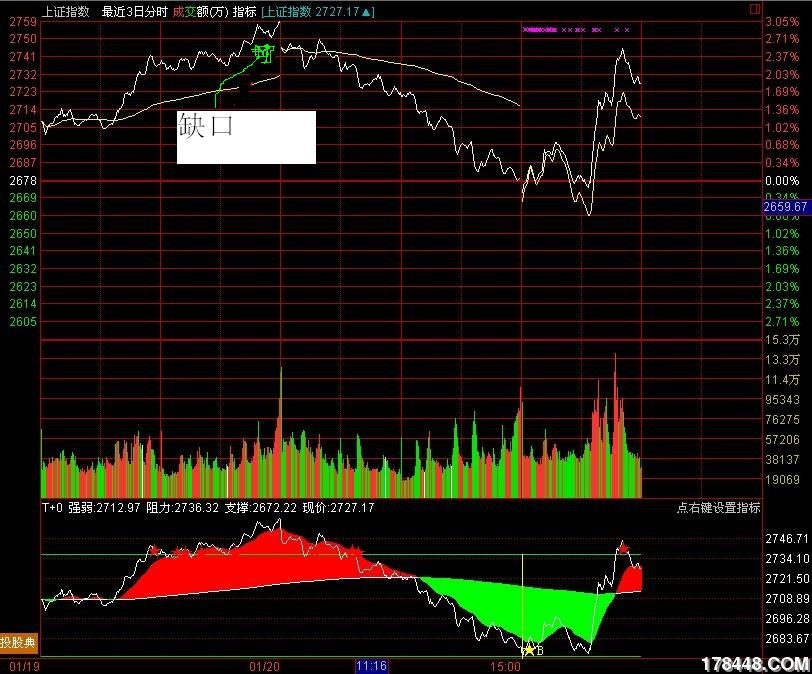Select the 上证指数 title label
812x674 pixels.
(x=66, y=12)
